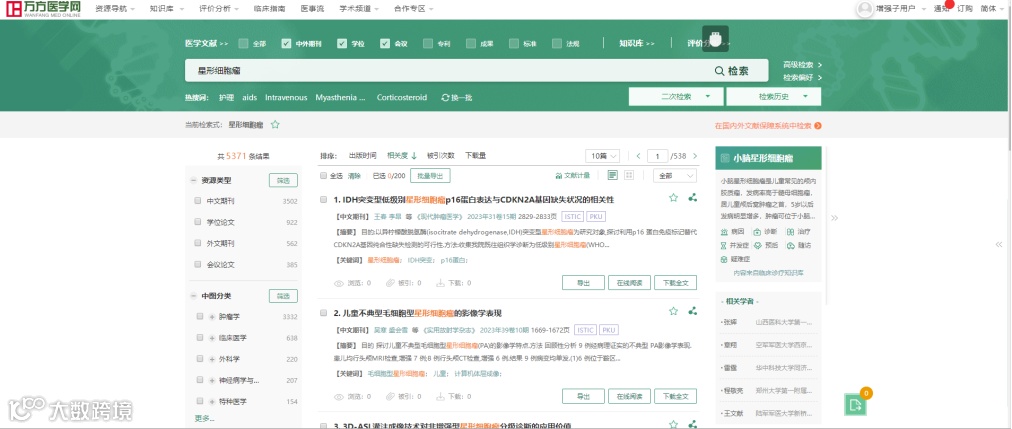Open the 知识库 top menu
The width and height of the screenshot is (1012, 429).
tap(166, 9)
